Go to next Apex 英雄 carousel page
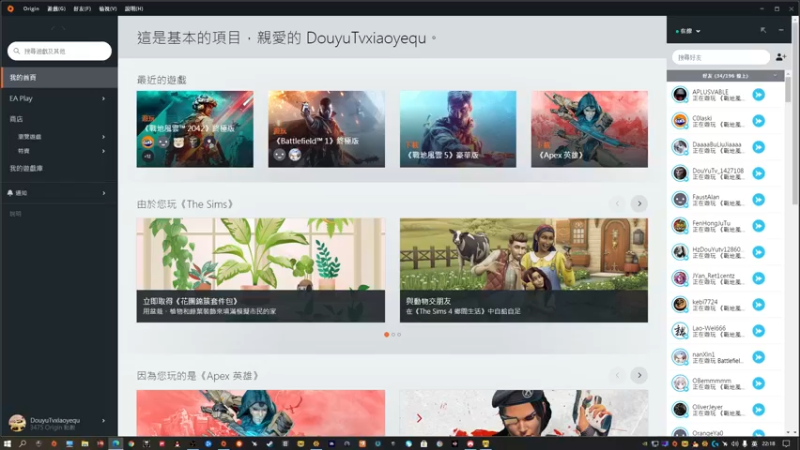This screenshot has height=450, width=800. (x=639, y=376)
